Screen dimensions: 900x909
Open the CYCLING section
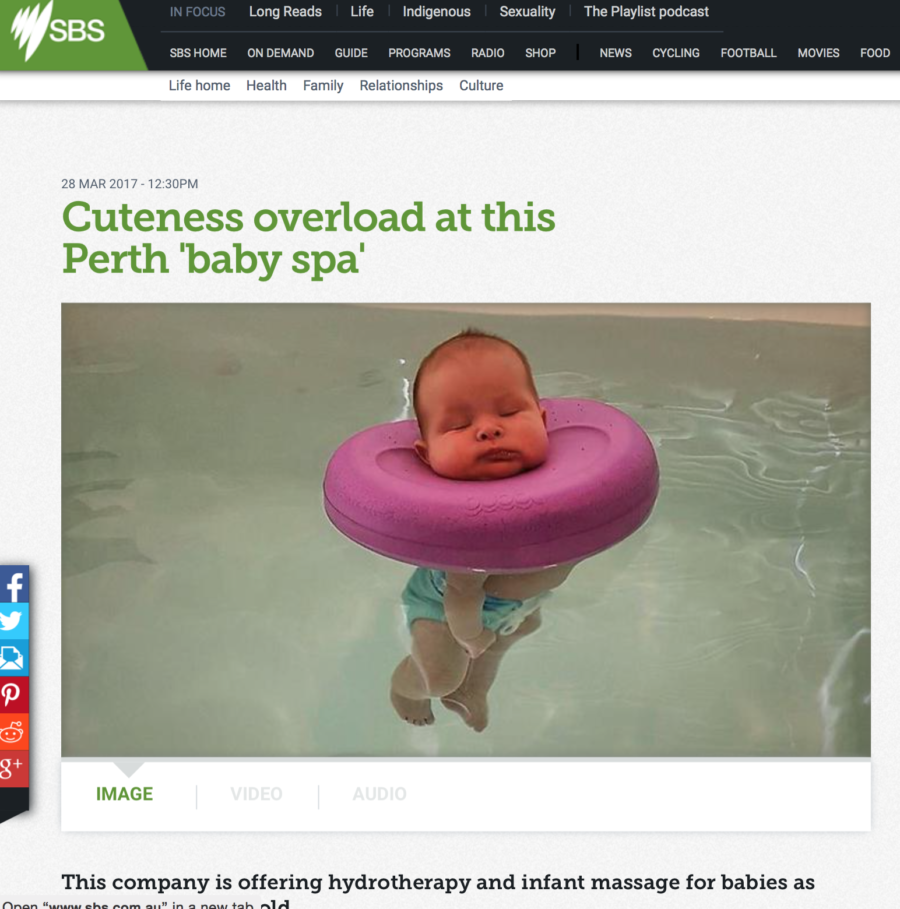pyautogui.click(x=676, y=53)
